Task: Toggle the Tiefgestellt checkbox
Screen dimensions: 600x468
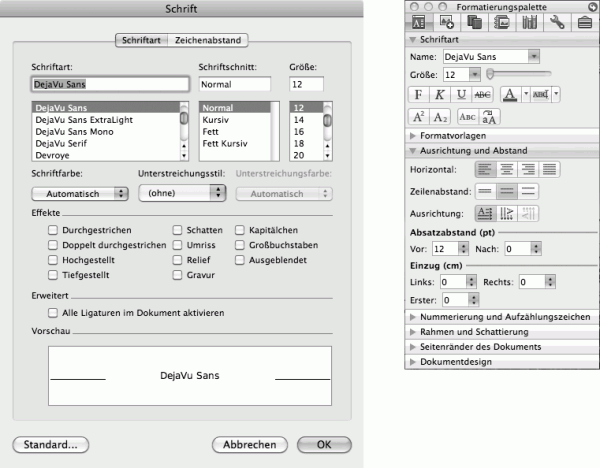Action: point(53,275)
